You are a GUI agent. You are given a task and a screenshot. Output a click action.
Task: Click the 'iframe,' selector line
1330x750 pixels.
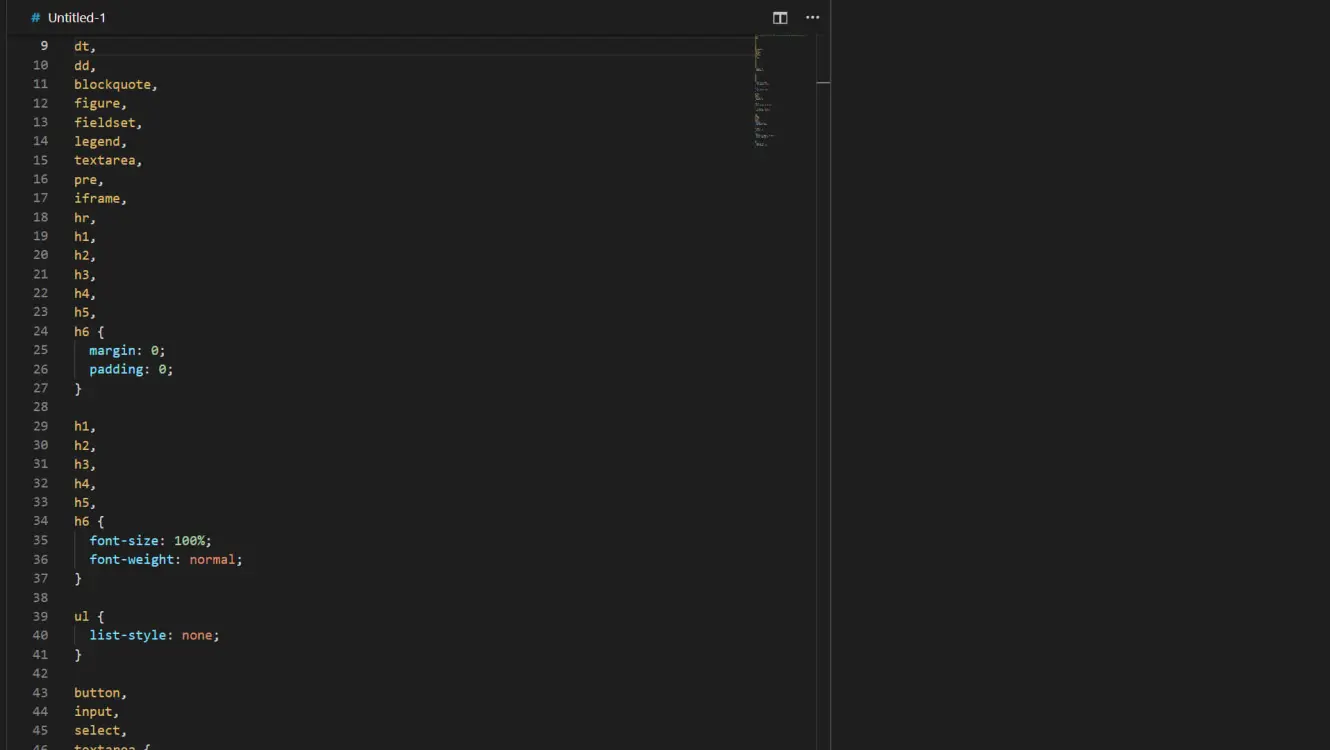click(x=100, y=198)
